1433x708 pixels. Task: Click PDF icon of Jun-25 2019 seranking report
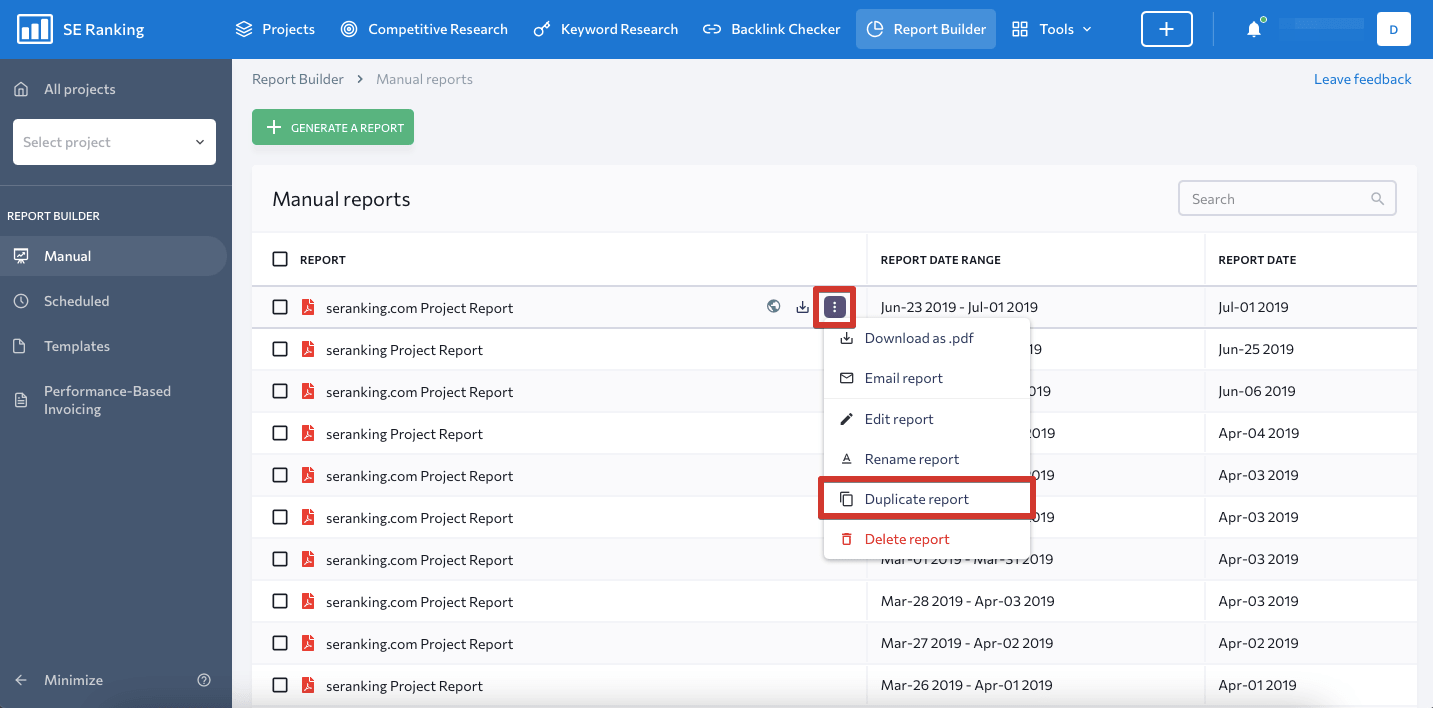[x=308, y=349]
